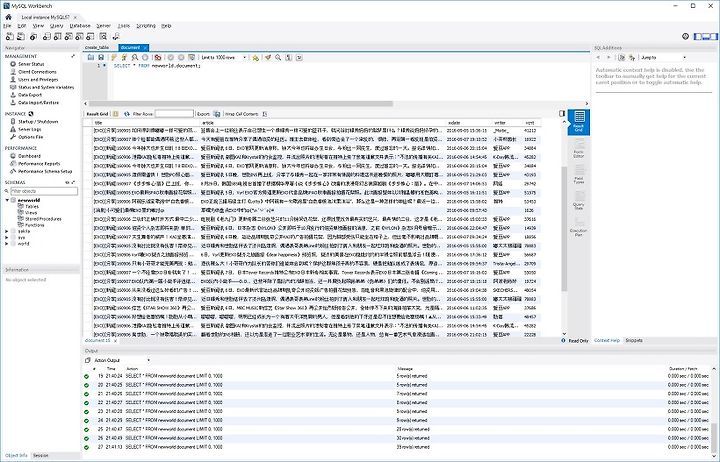
Task: Toggle stop-on-error execution icon
Action: click(158, 57)
